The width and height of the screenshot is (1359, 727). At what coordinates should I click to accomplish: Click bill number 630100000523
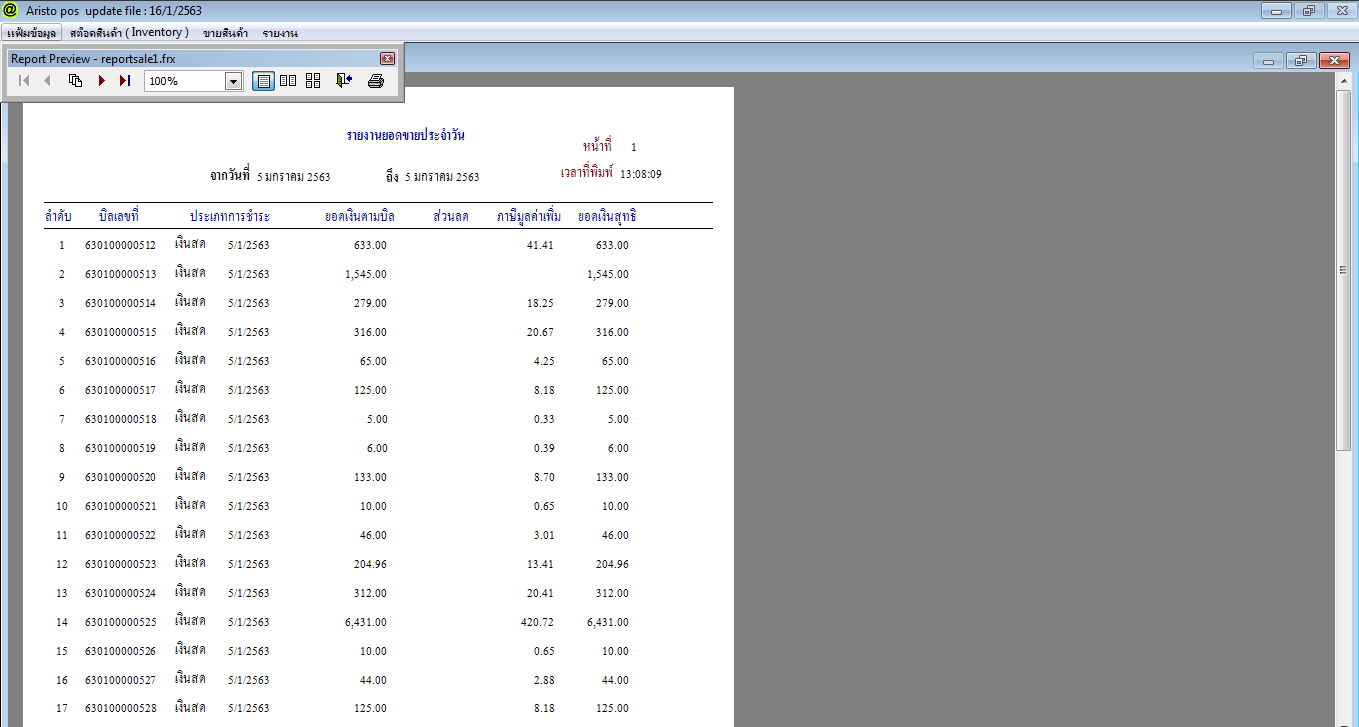pyautogui.click(x=121, y=564)
